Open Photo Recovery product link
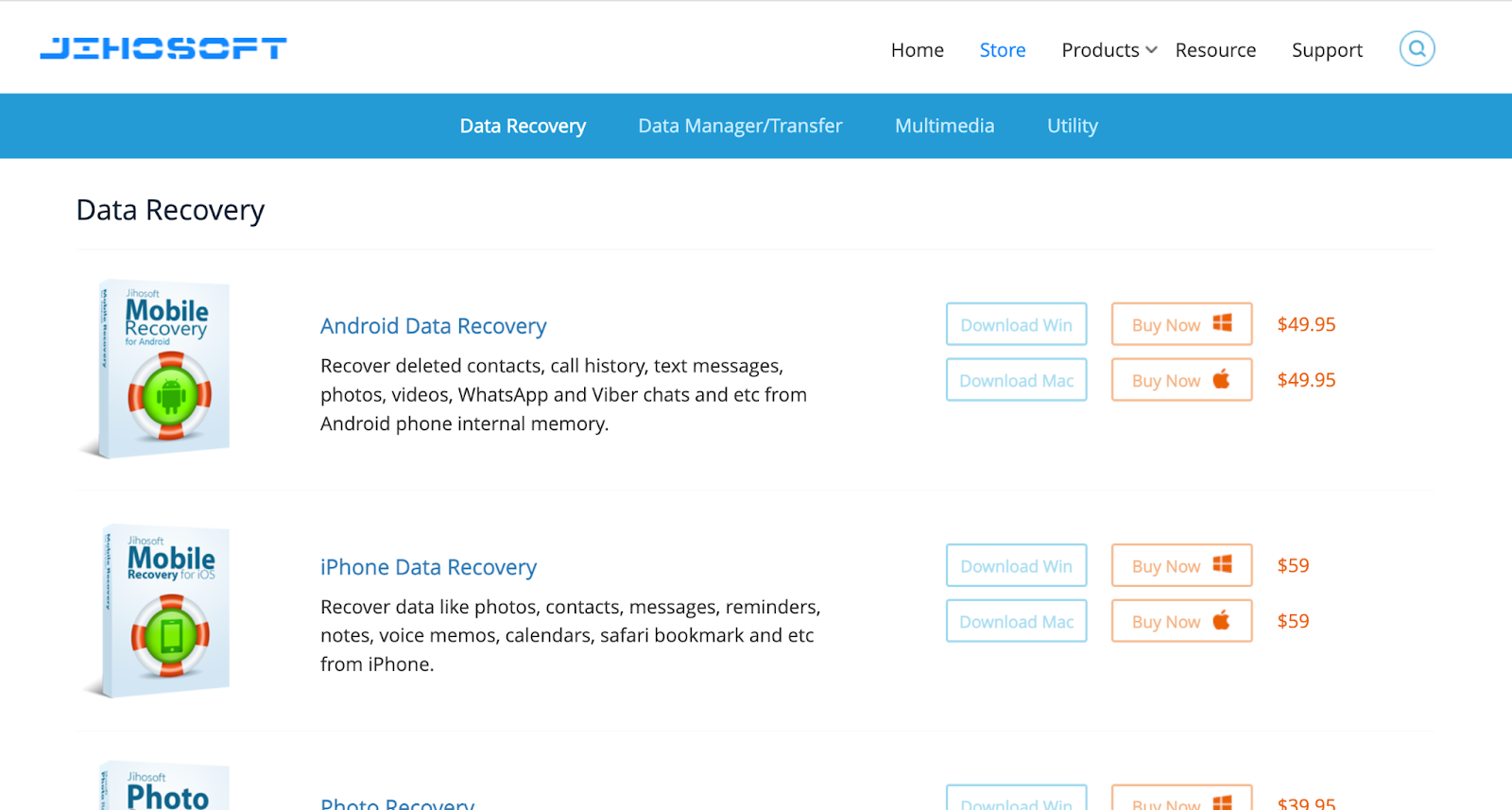1512x810 pixels. tap(397, 802)
